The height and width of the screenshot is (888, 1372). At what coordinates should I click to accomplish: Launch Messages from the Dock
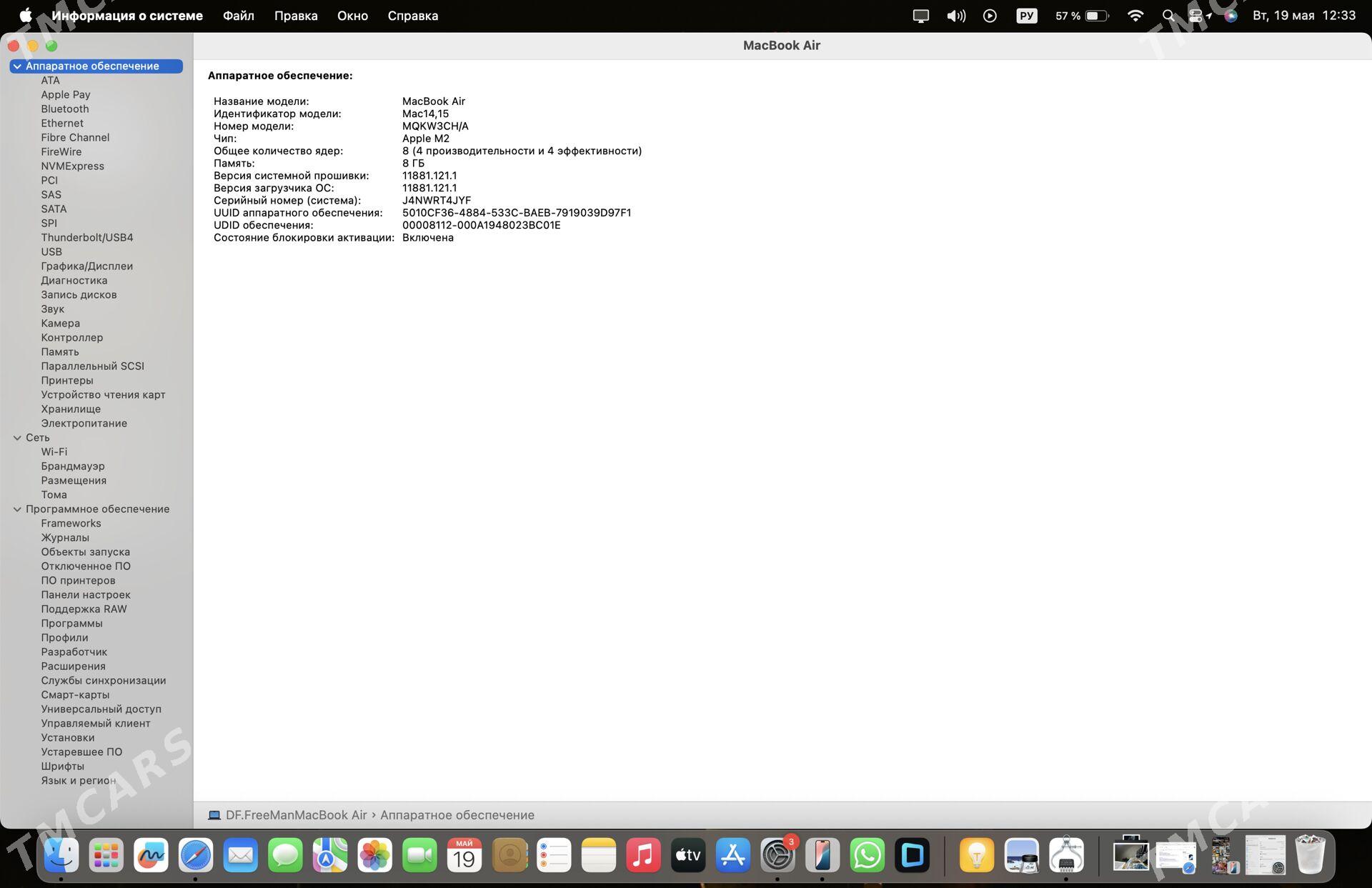285,854
